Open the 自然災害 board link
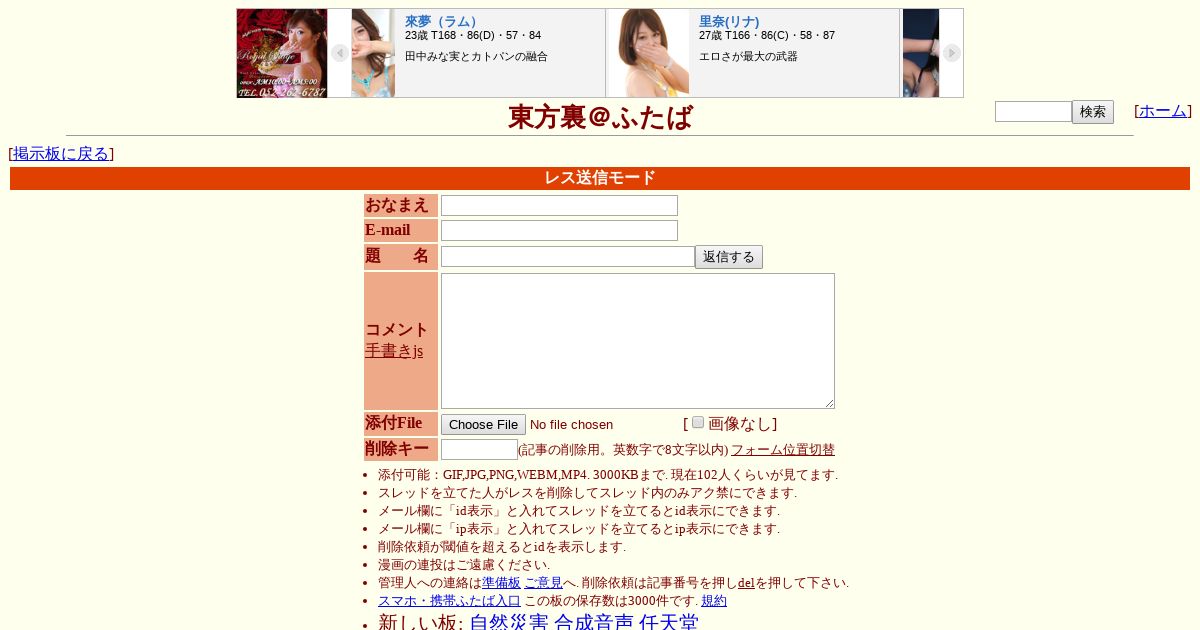 click(509, 621)
